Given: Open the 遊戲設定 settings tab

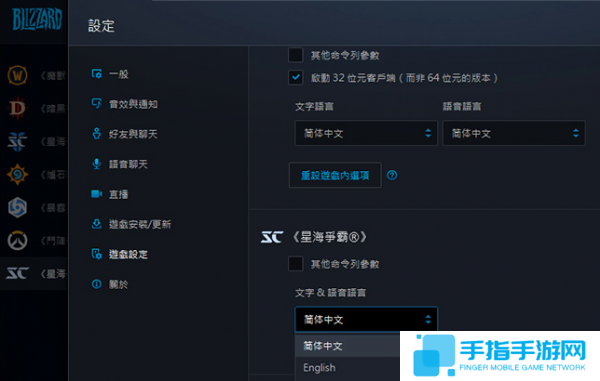Looking at the screenshot, I should click(128, 254).
